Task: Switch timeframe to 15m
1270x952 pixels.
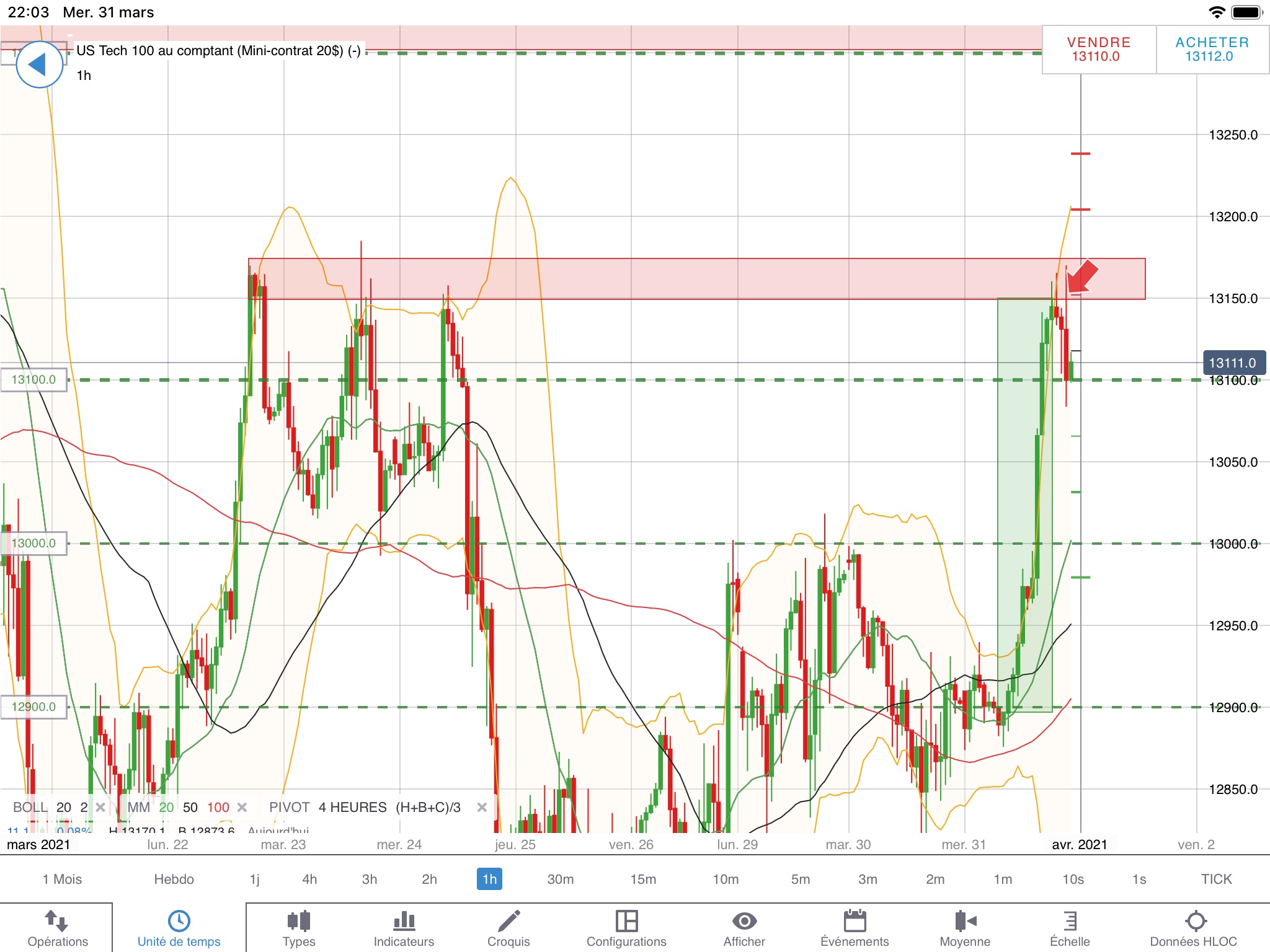Action: [643, 879]
